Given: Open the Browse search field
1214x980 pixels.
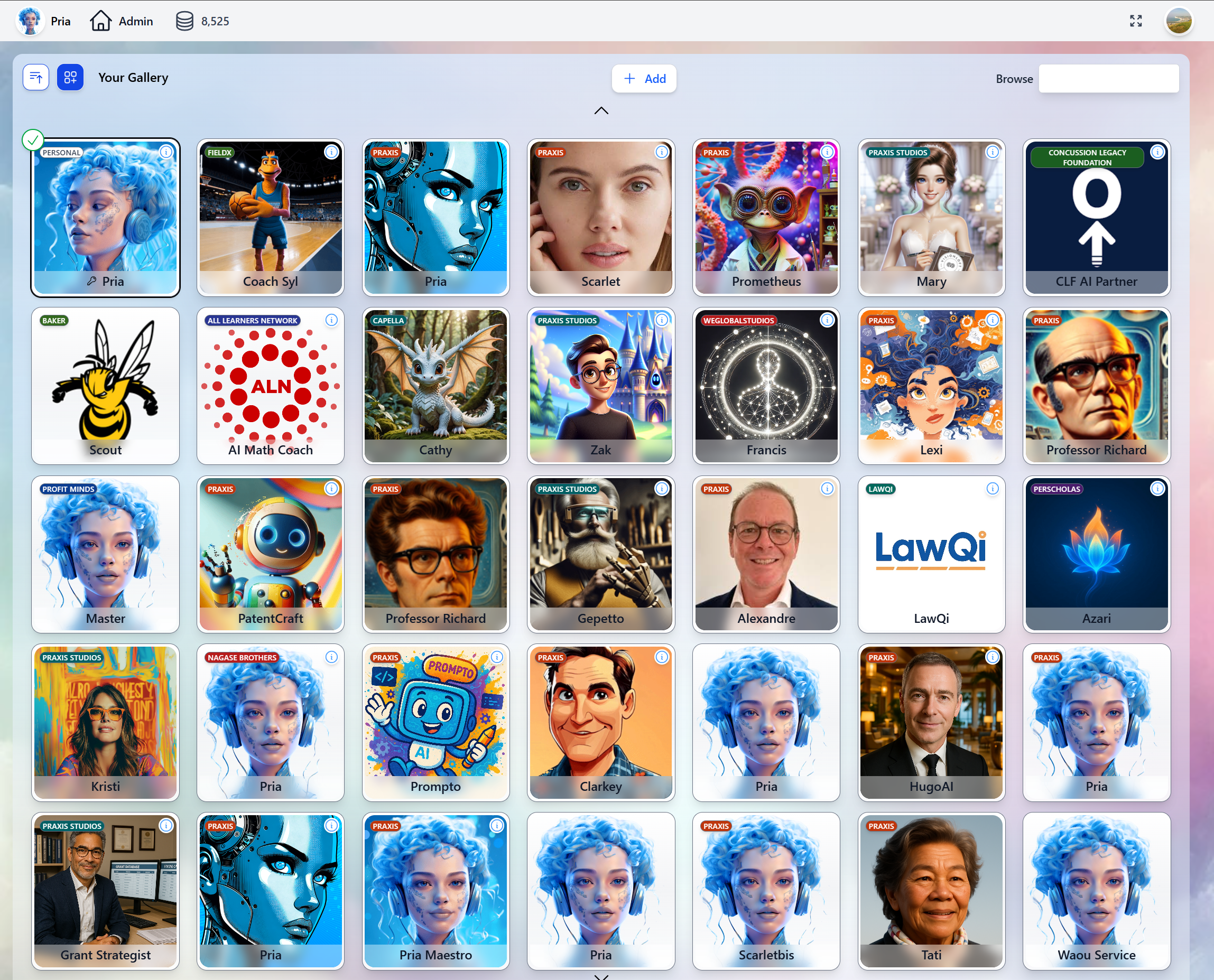Looking at the screenshot, I should [x=1108, y=79].
